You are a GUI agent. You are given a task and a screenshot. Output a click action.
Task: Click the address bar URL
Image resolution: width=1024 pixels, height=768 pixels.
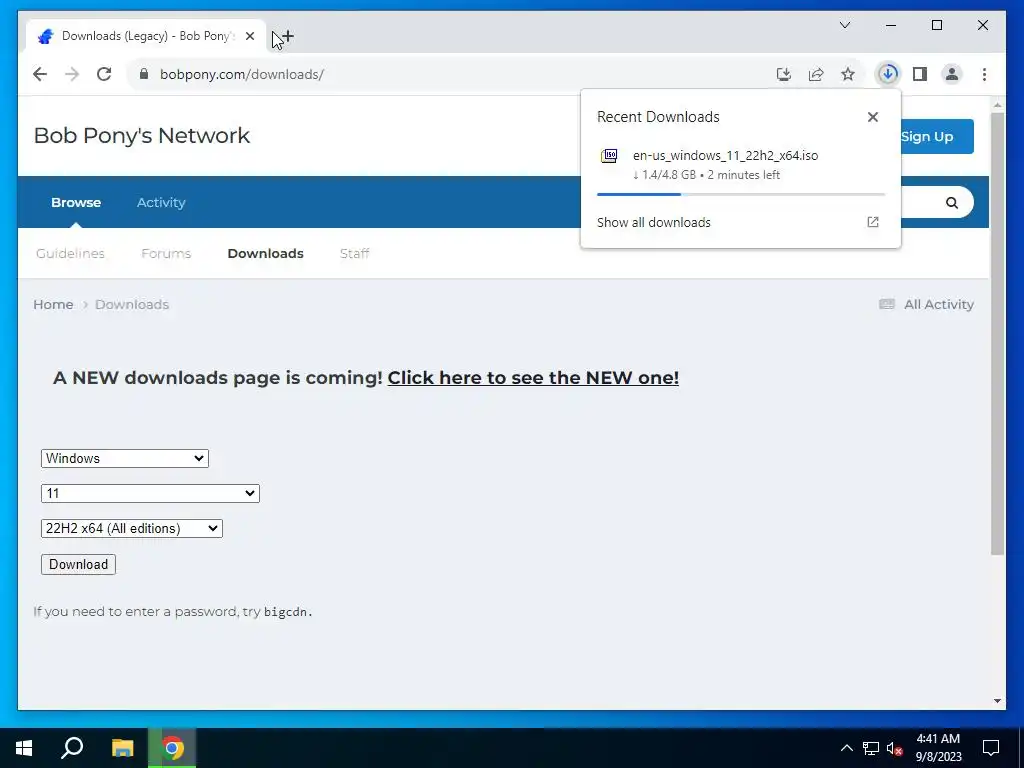242,74
